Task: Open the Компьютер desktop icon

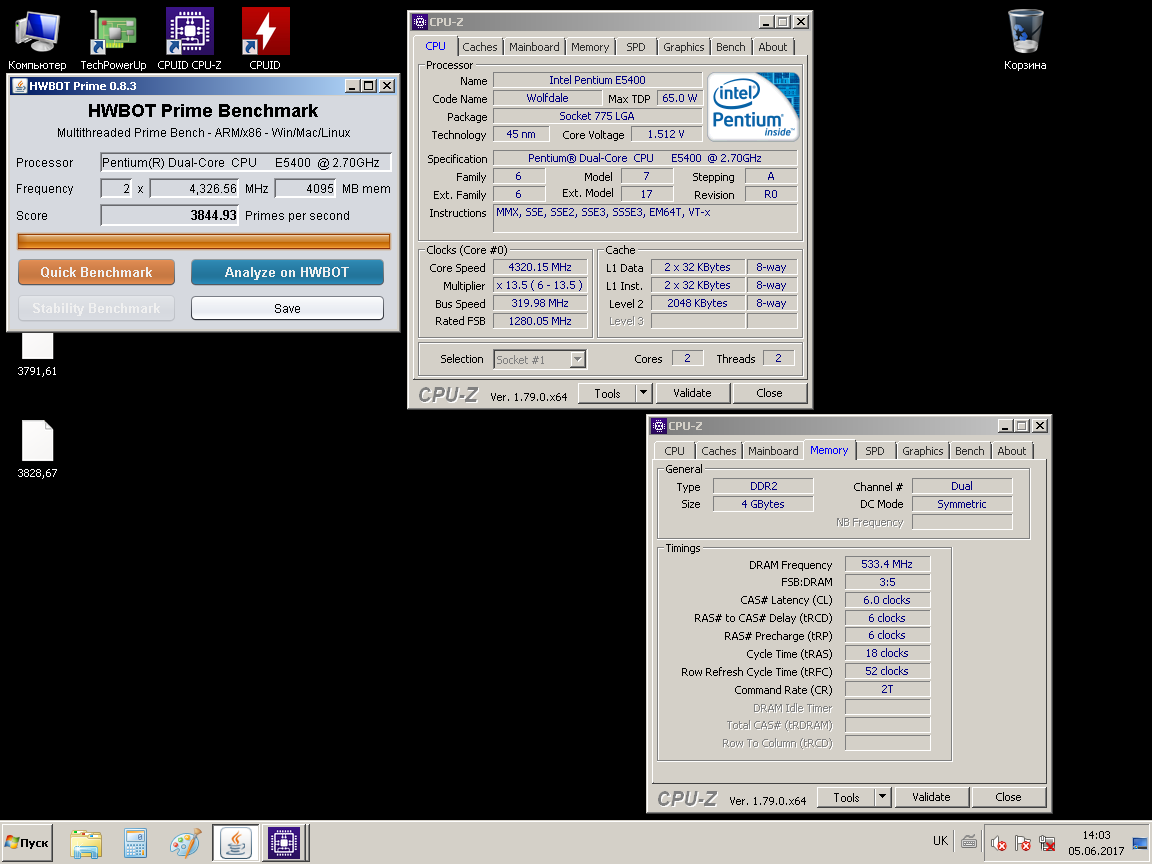Action: coord(37,40)
